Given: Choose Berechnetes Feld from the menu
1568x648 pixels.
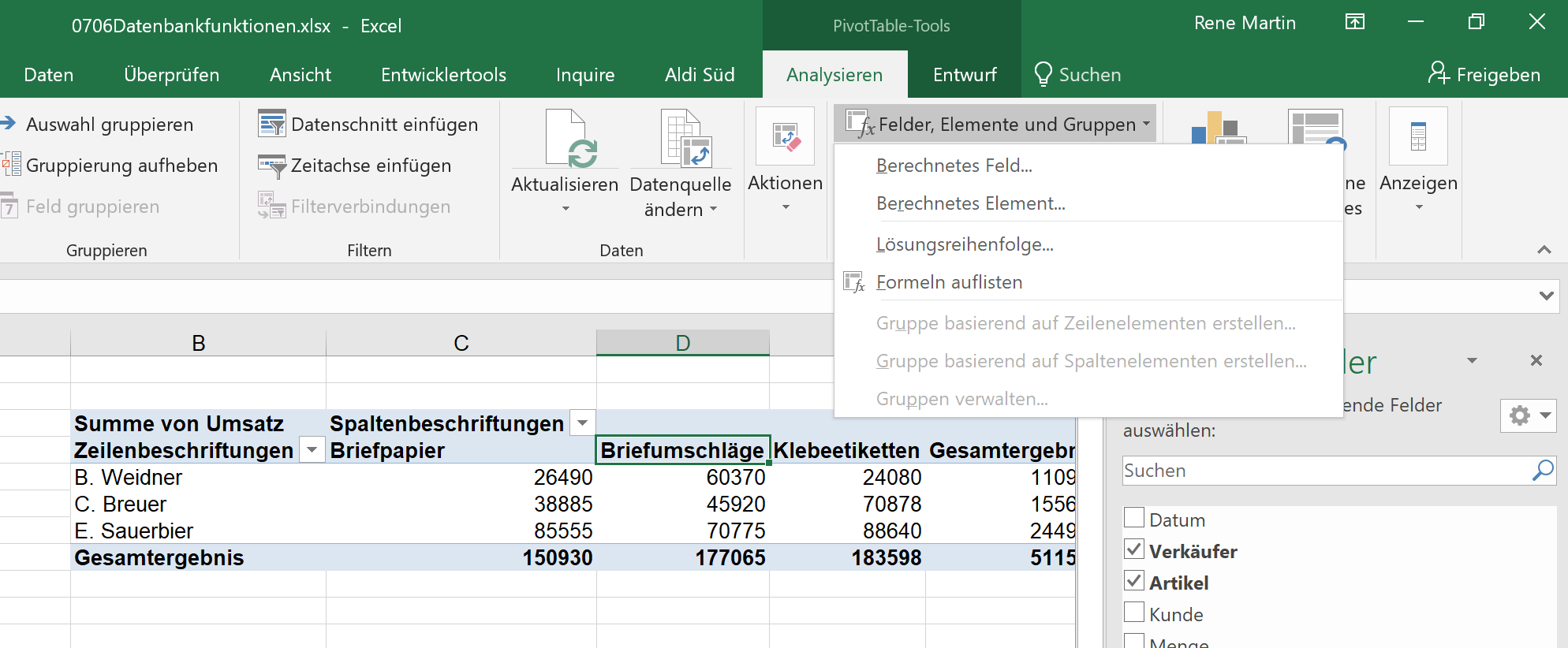Looking at the screenshot, I should tap(954, 166).
